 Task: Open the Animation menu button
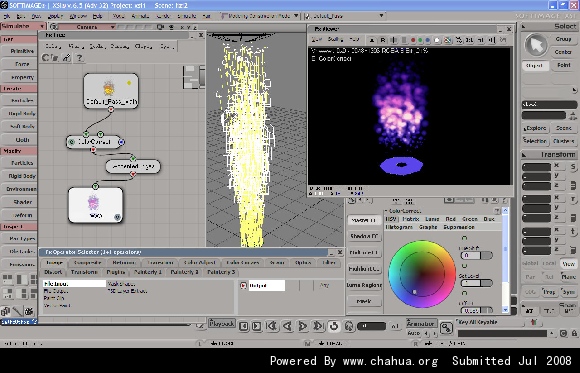click(421, 323)
